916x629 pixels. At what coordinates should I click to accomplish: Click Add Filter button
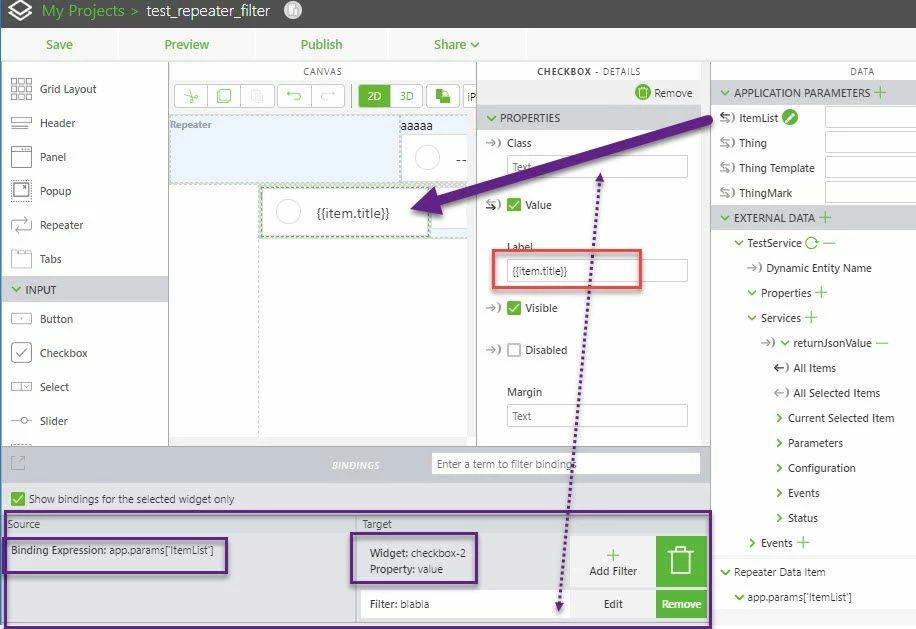[613, 562]
